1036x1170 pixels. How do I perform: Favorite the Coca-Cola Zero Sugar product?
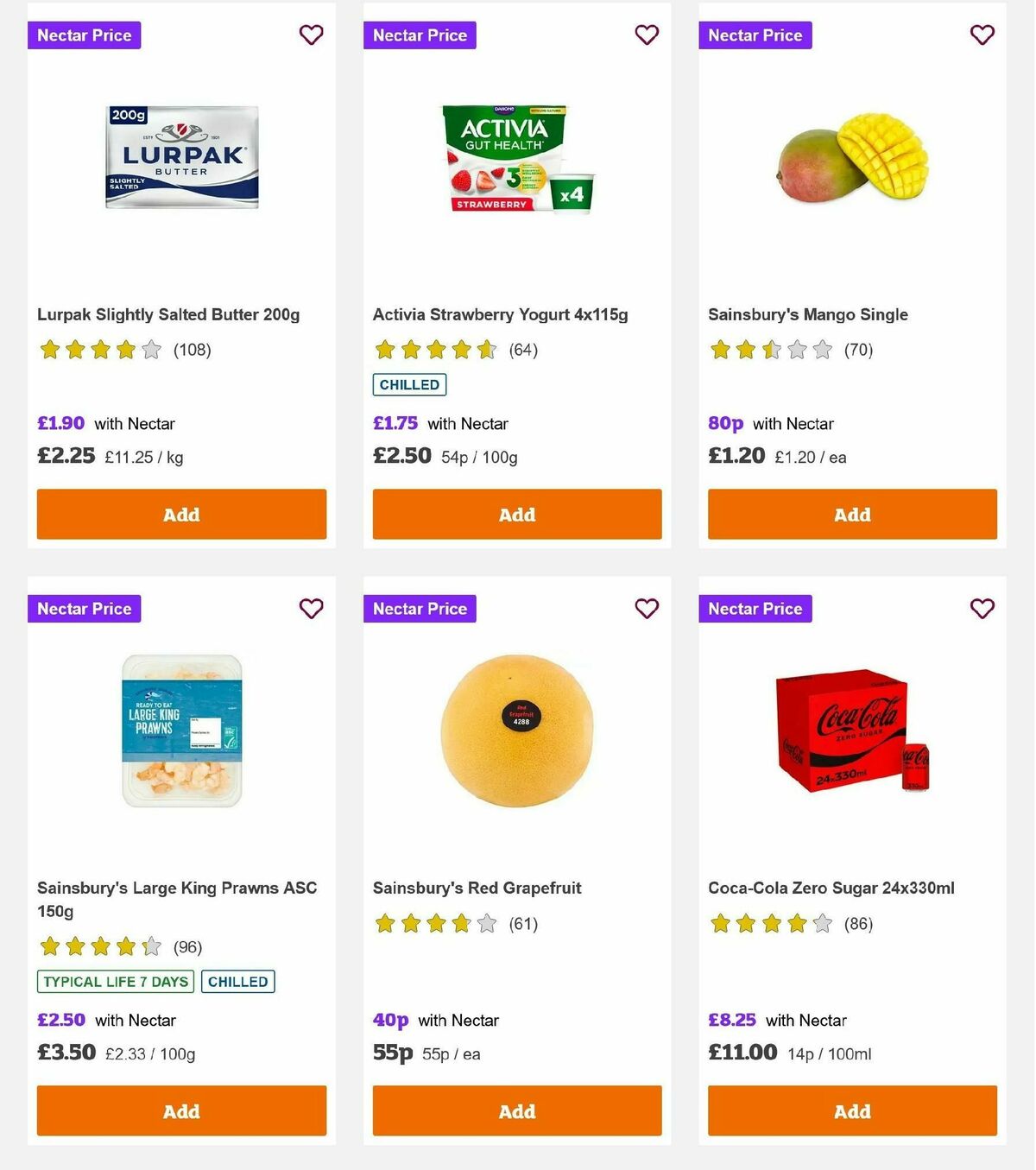[982, 609]
